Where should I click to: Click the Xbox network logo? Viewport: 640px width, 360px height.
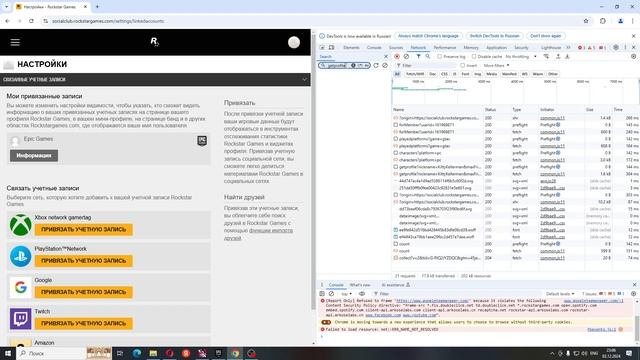(x=20, y=225)
